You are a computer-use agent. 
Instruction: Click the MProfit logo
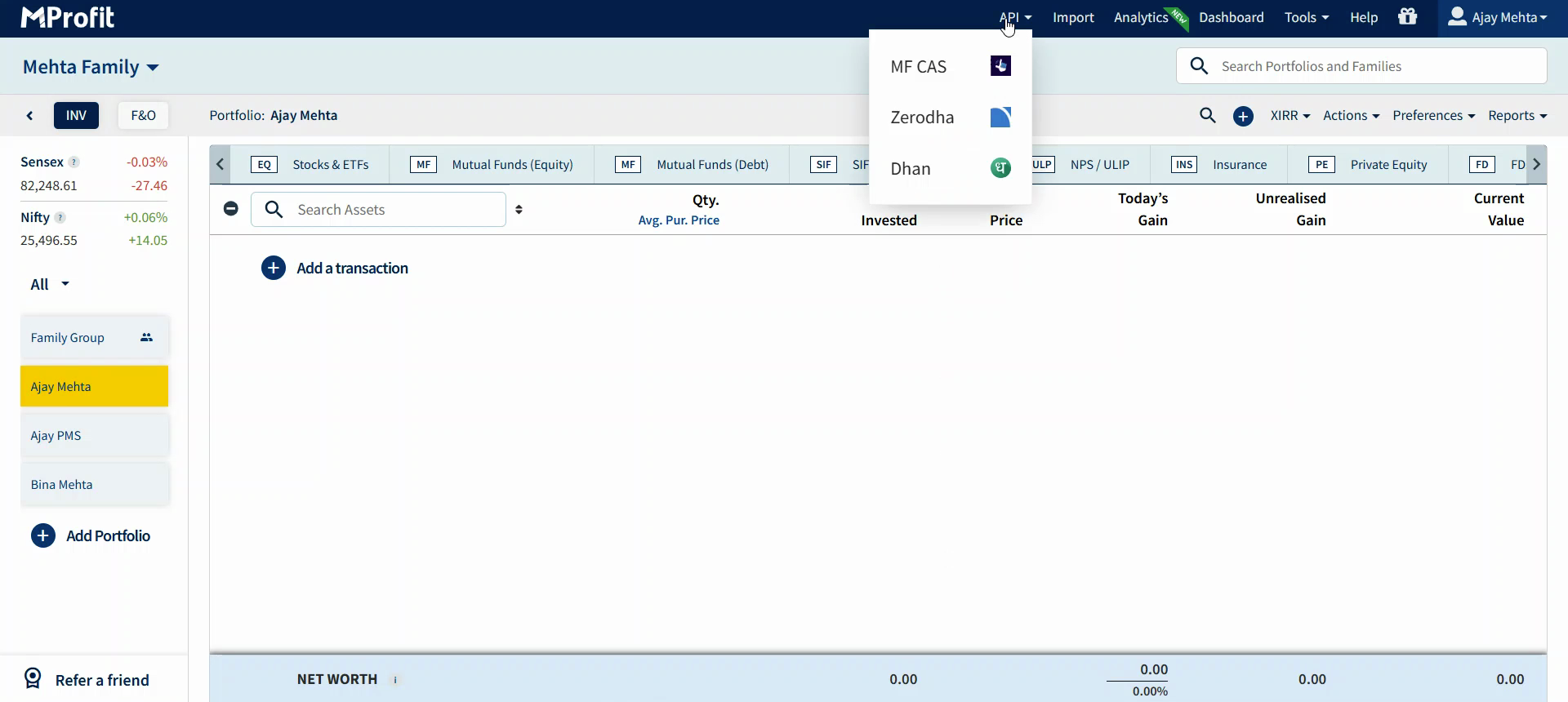point(67,17)
